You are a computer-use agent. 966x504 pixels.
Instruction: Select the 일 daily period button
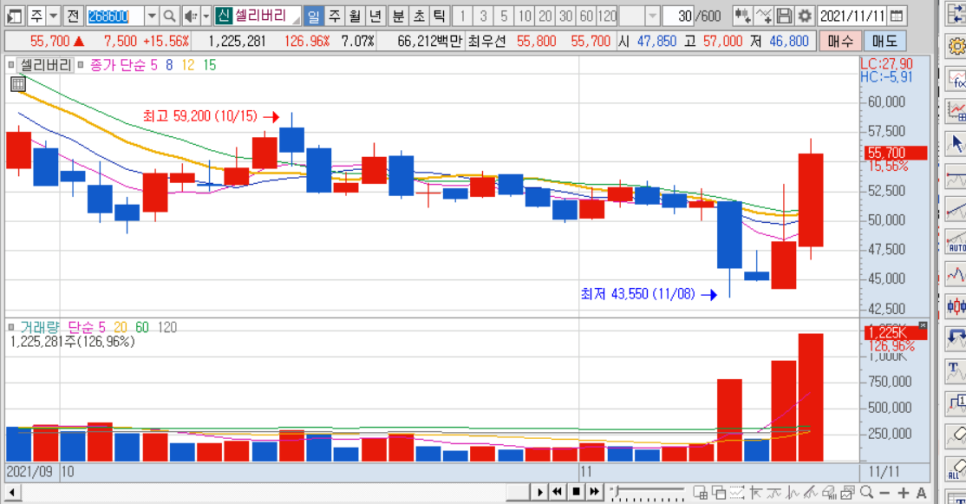coord(314,16)
